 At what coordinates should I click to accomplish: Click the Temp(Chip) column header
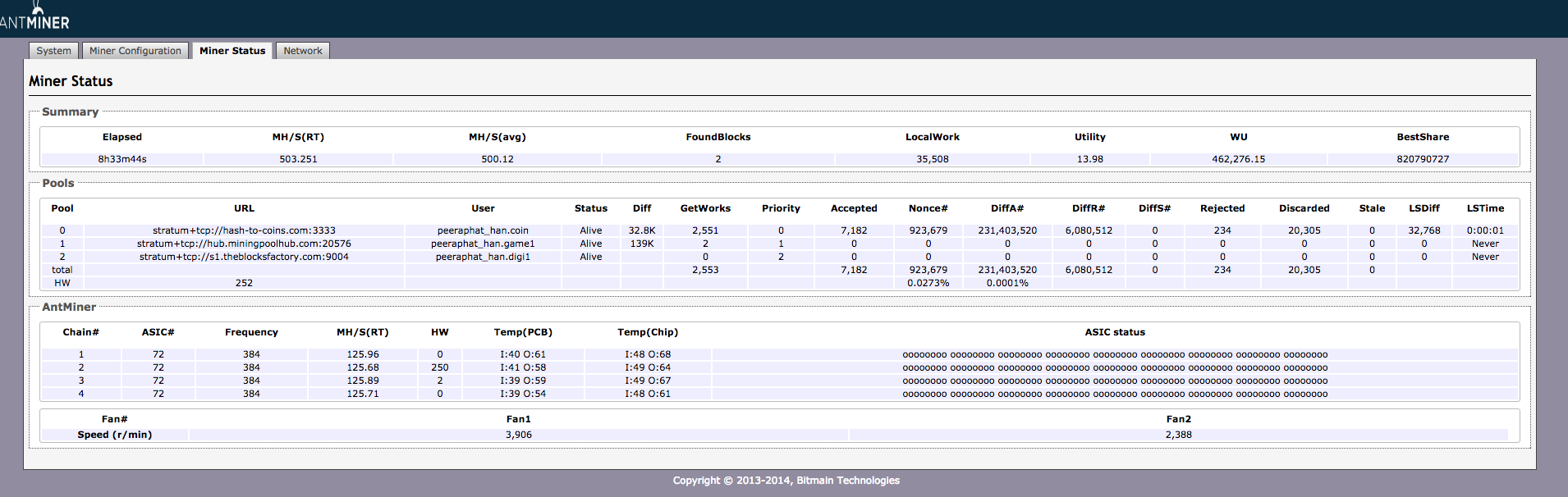(x=648, y=332)
